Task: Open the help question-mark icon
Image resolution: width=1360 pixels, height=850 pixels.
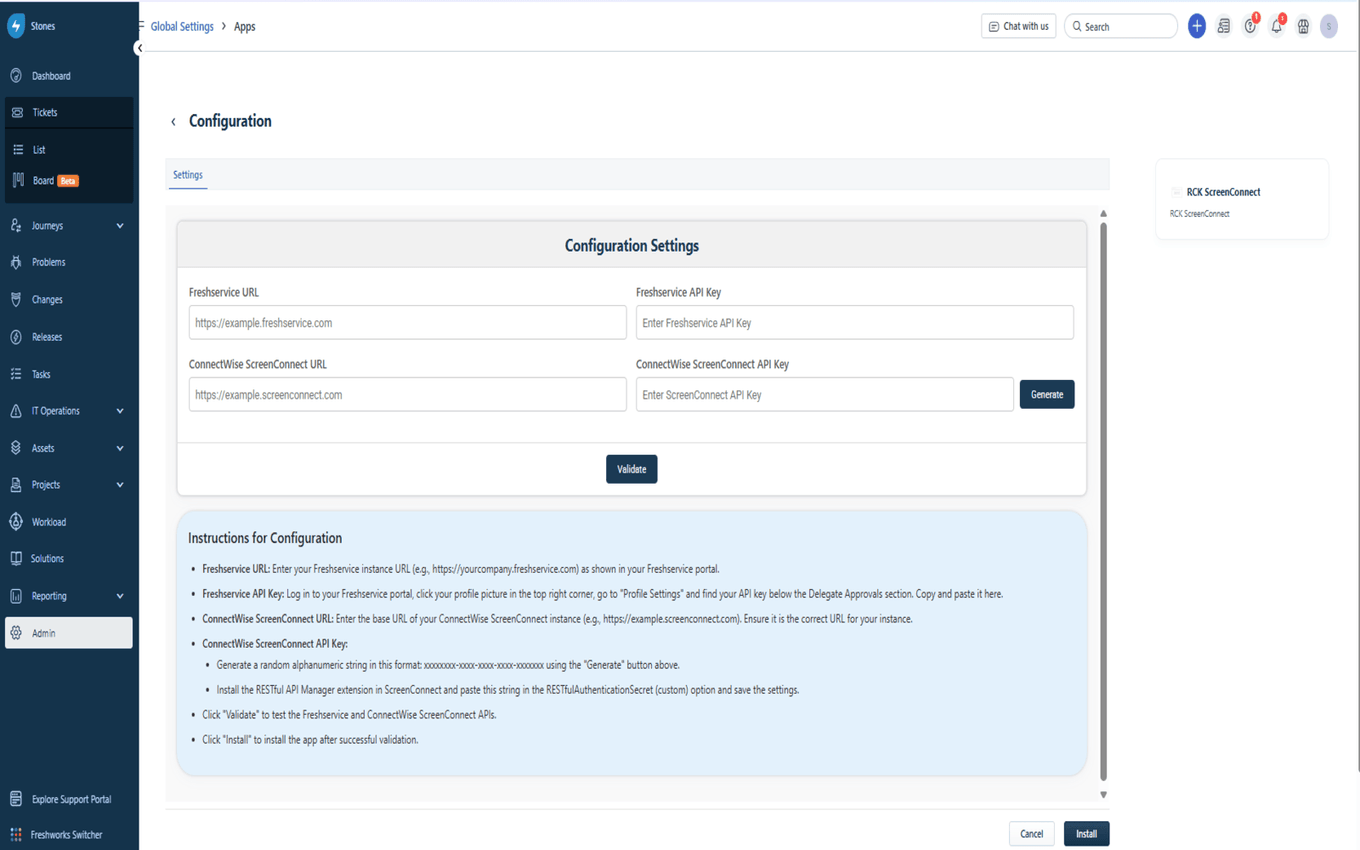Action: (1250, 27)
